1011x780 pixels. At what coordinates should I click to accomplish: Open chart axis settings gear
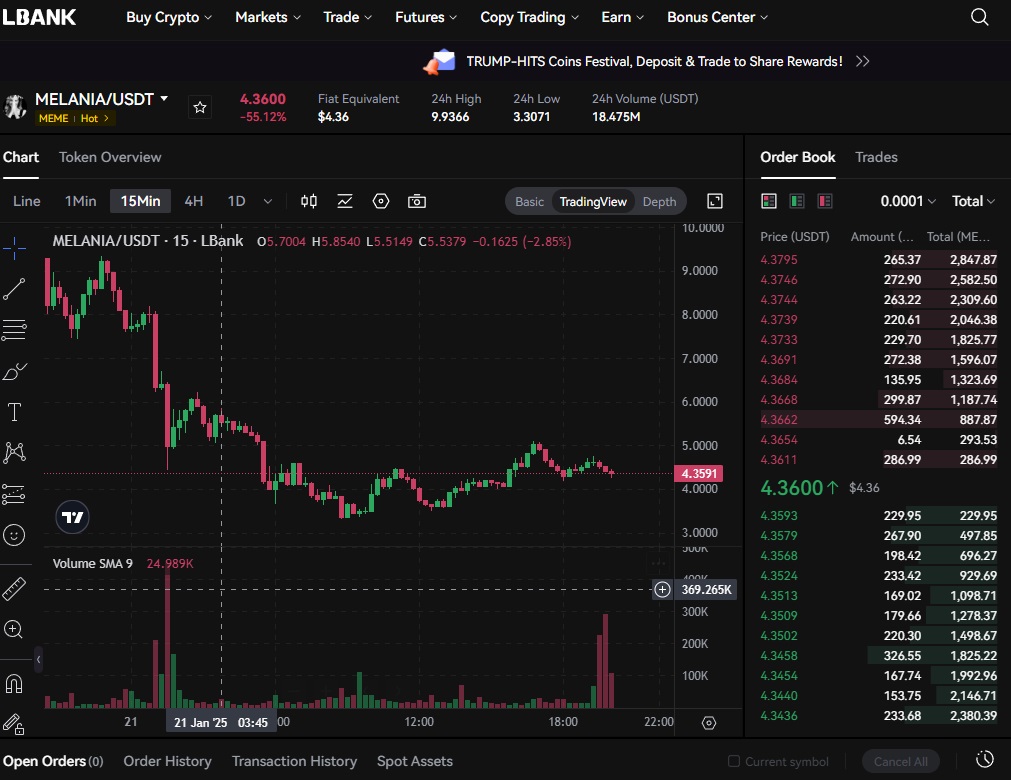tap(709, 723)
